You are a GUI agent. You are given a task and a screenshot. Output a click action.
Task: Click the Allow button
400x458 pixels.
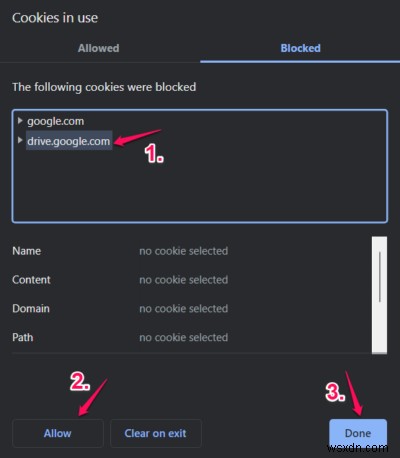[58, 433]
